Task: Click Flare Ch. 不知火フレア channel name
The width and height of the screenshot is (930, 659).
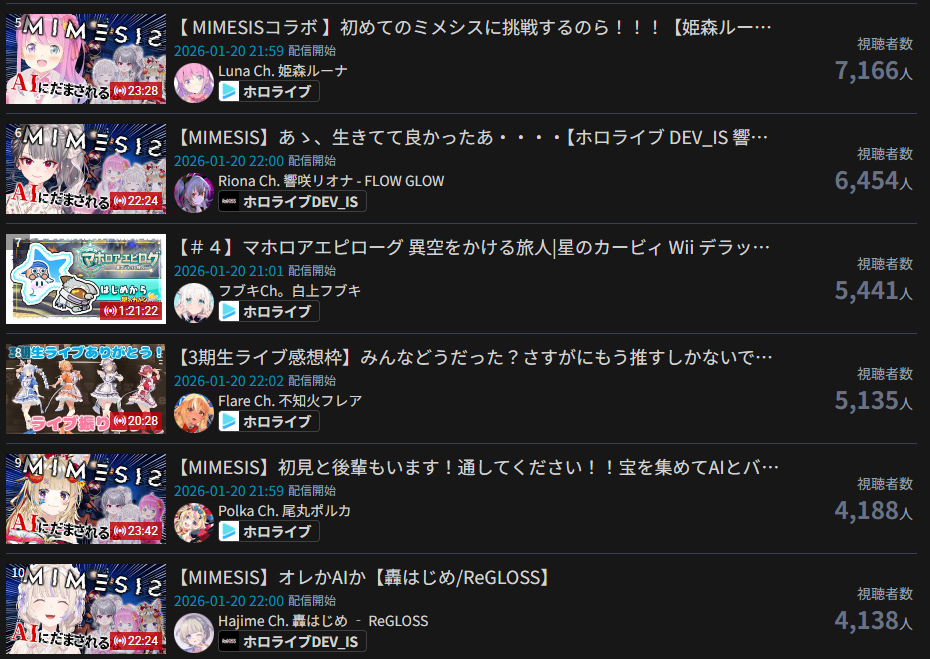Action: (x=289, y=401)
